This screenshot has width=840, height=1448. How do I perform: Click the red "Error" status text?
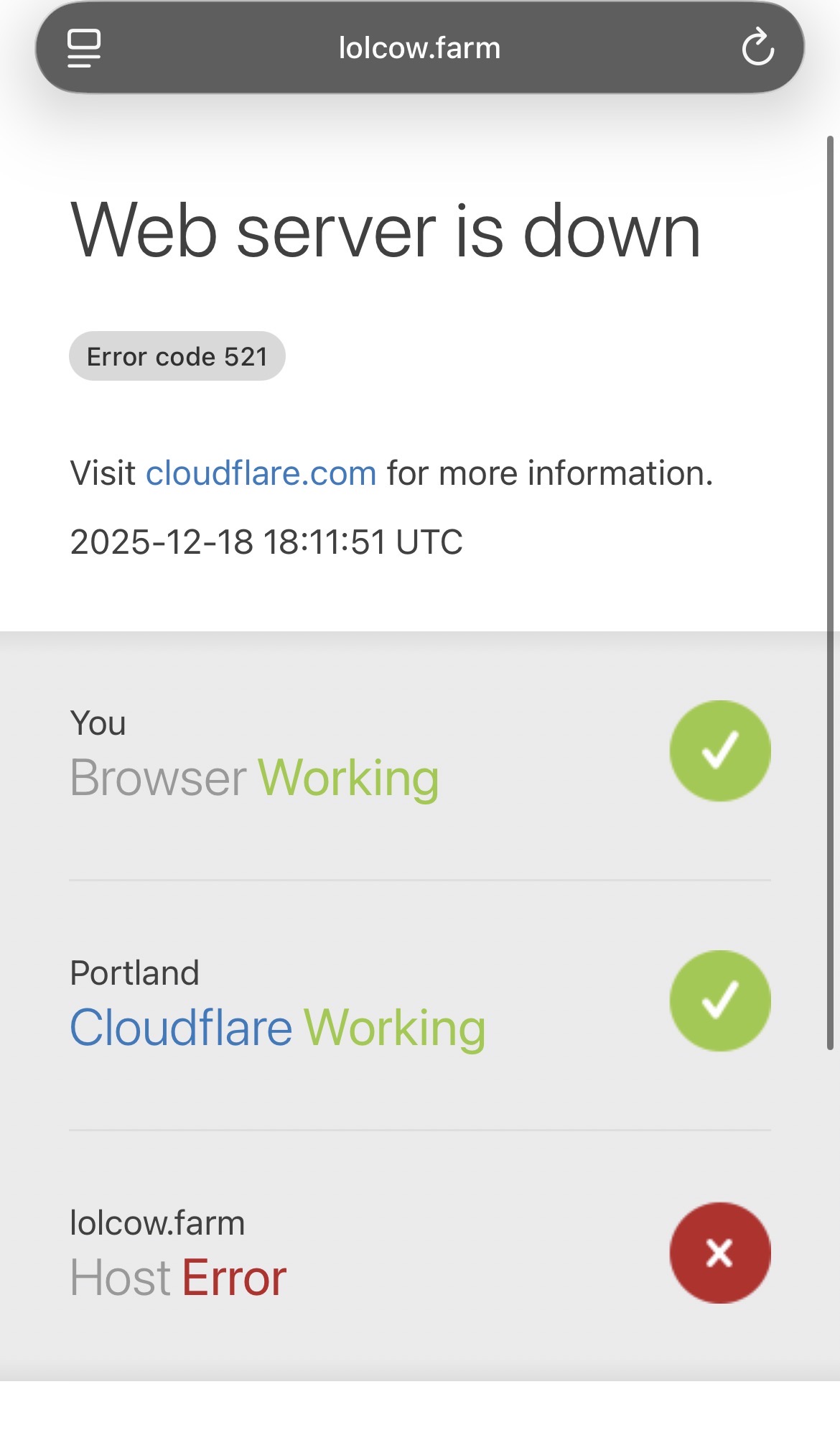click(234, 1278)
